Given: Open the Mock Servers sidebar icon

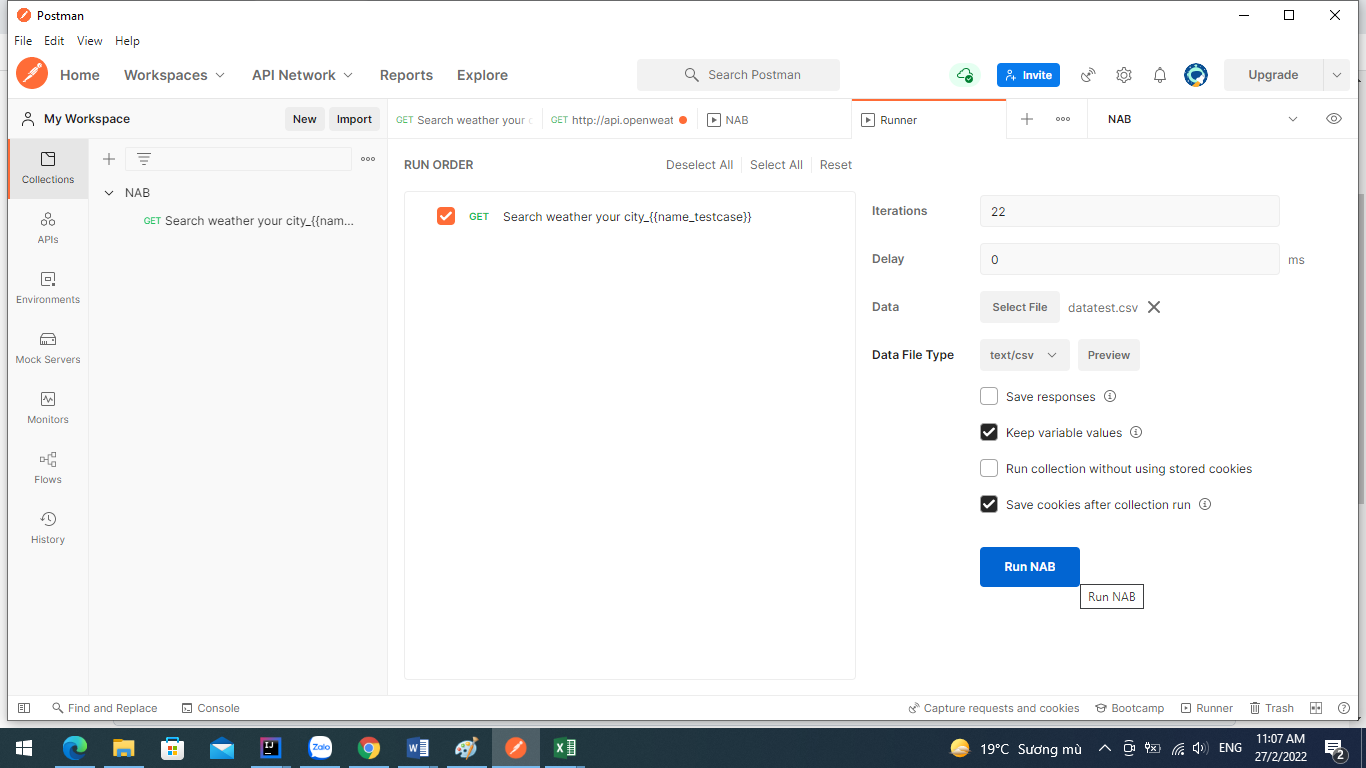Looking at the screenshot, I should coord(48,348).
